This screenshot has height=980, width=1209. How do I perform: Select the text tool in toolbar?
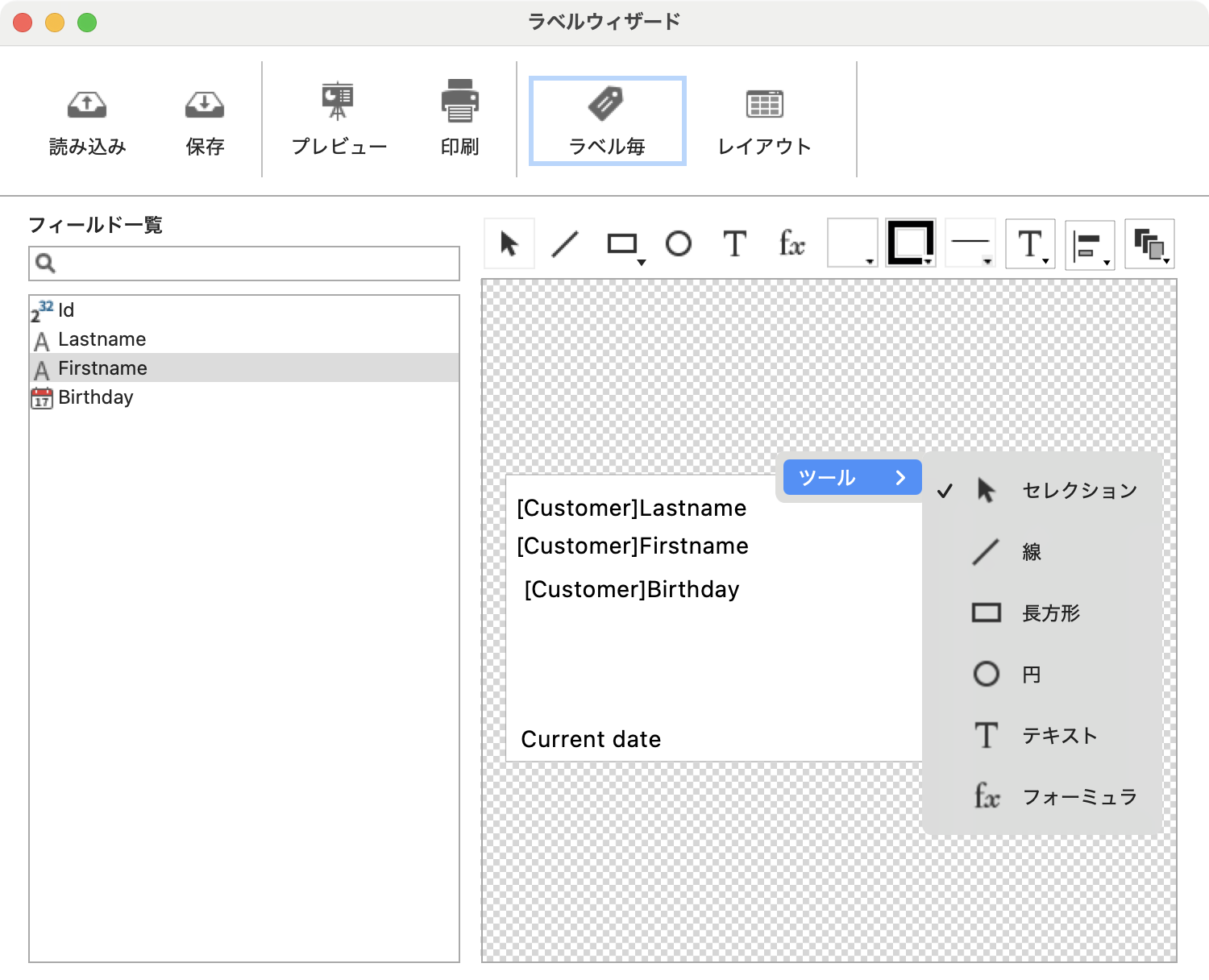click(734, 243)
